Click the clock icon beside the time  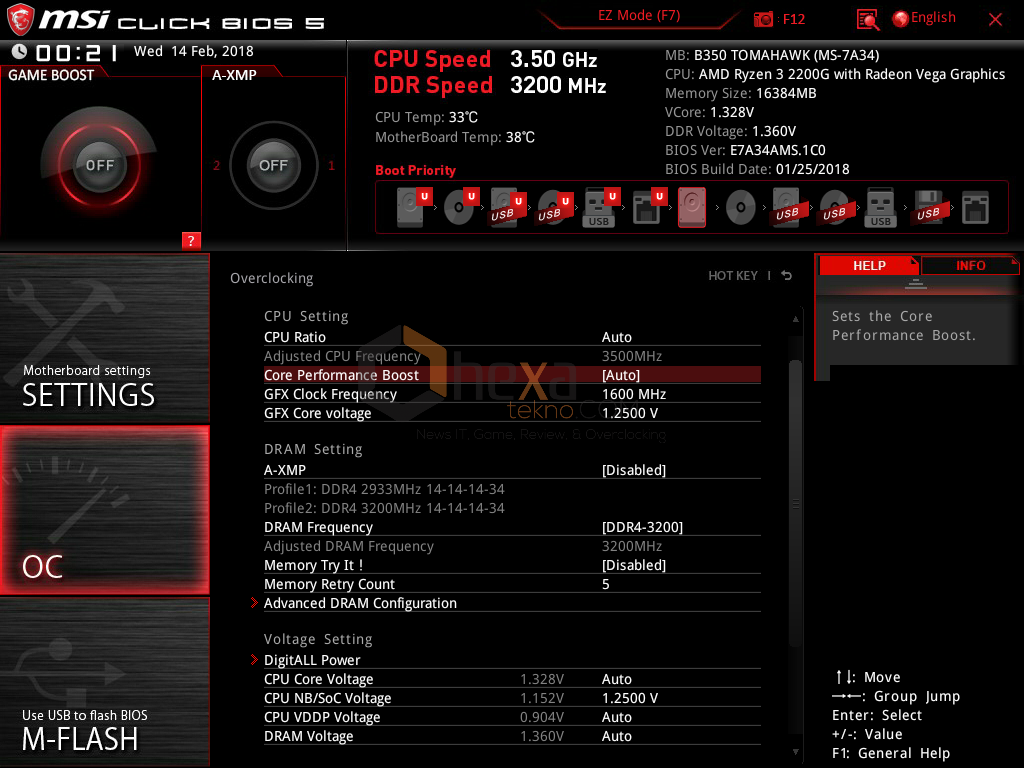coord(20,51)
